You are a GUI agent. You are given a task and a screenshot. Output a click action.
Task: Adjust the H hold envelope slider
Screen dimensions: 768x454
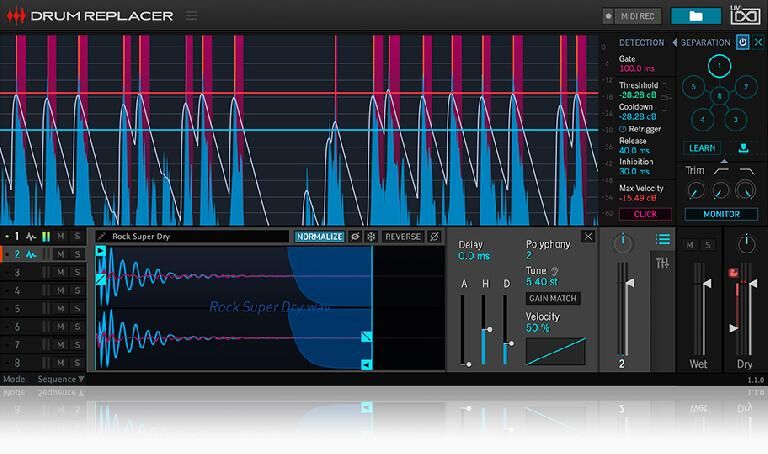pos(485,329)
